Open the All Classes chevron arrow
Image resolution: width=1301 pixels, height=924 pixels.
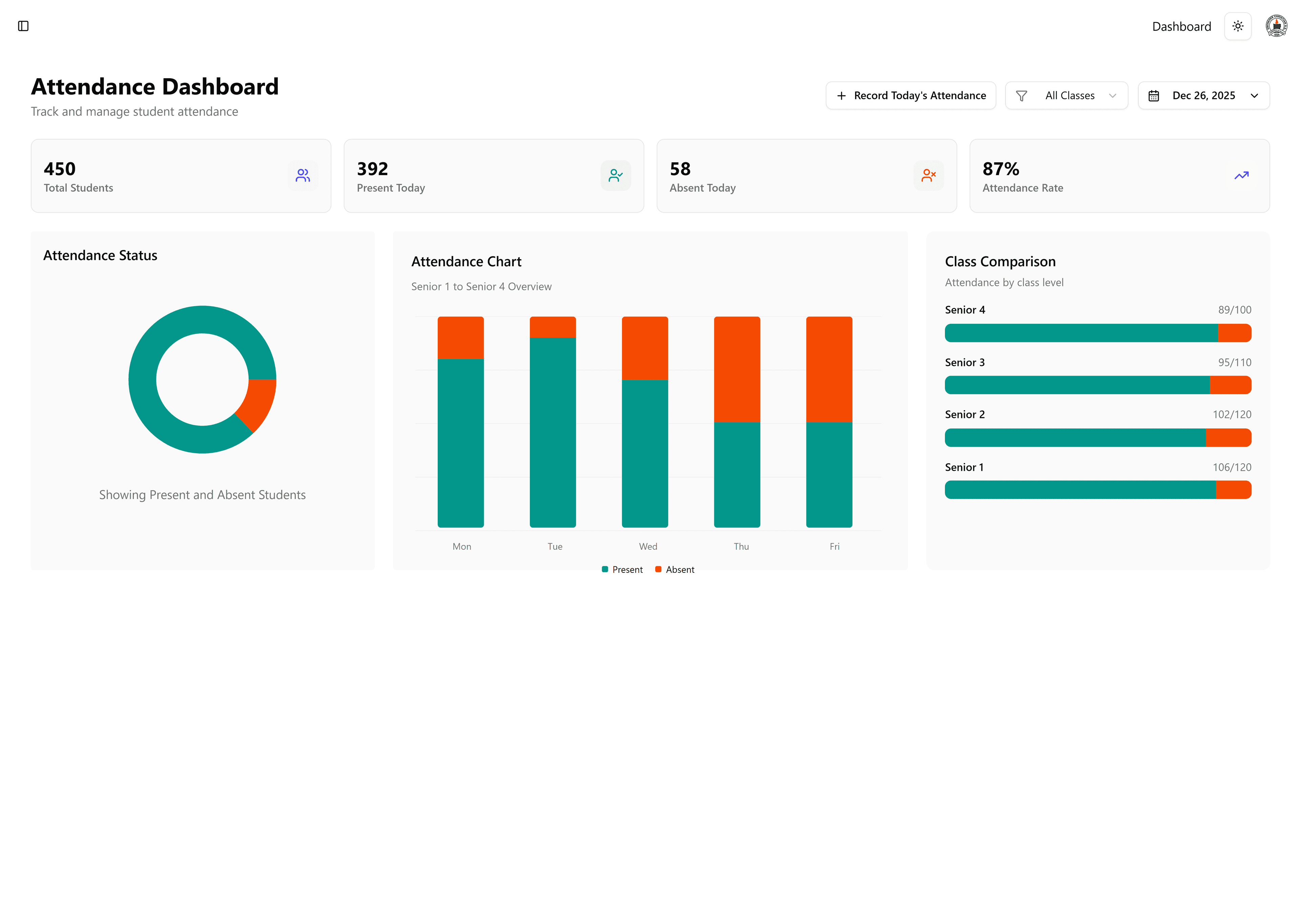click(1114, 95)
